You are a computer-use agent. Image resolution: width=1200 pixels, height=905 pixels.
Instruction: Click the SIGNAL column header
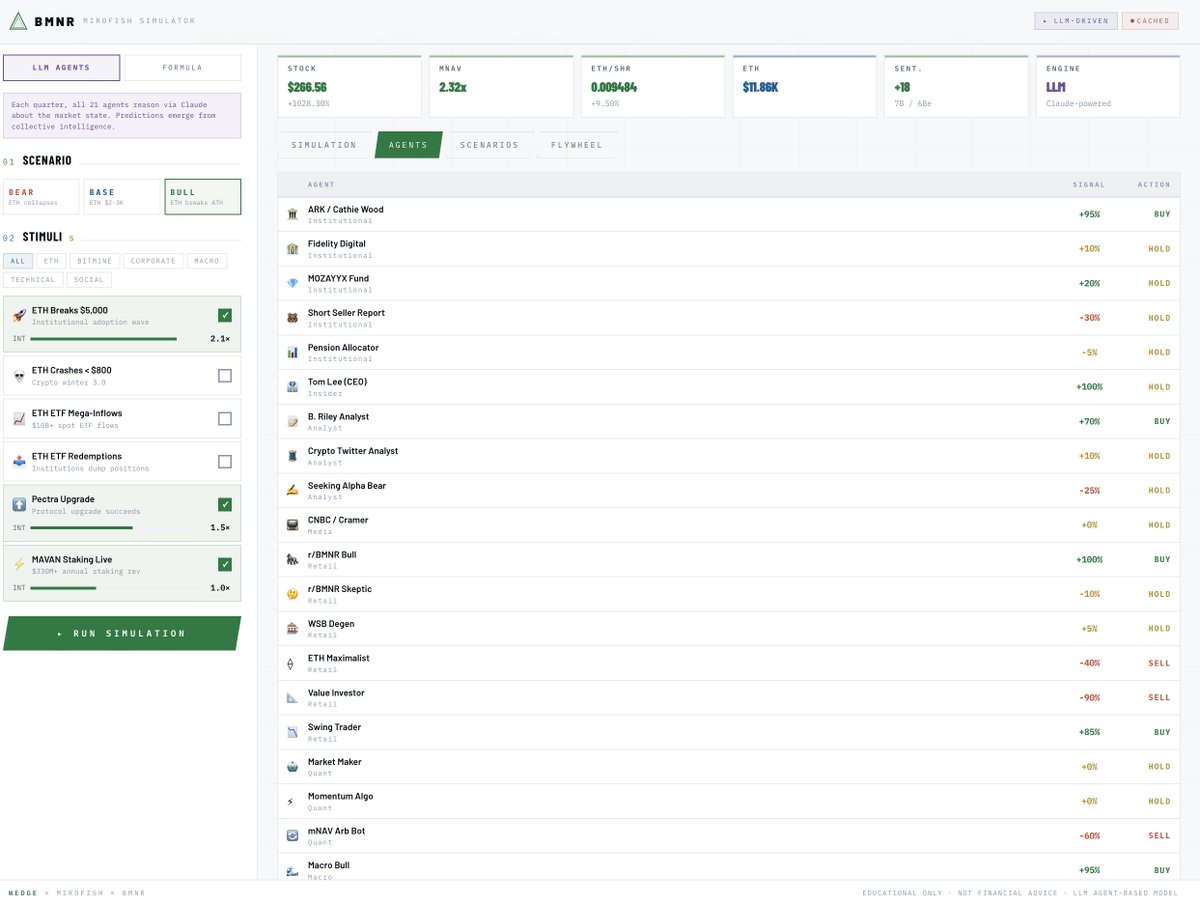click(1089, 185)
